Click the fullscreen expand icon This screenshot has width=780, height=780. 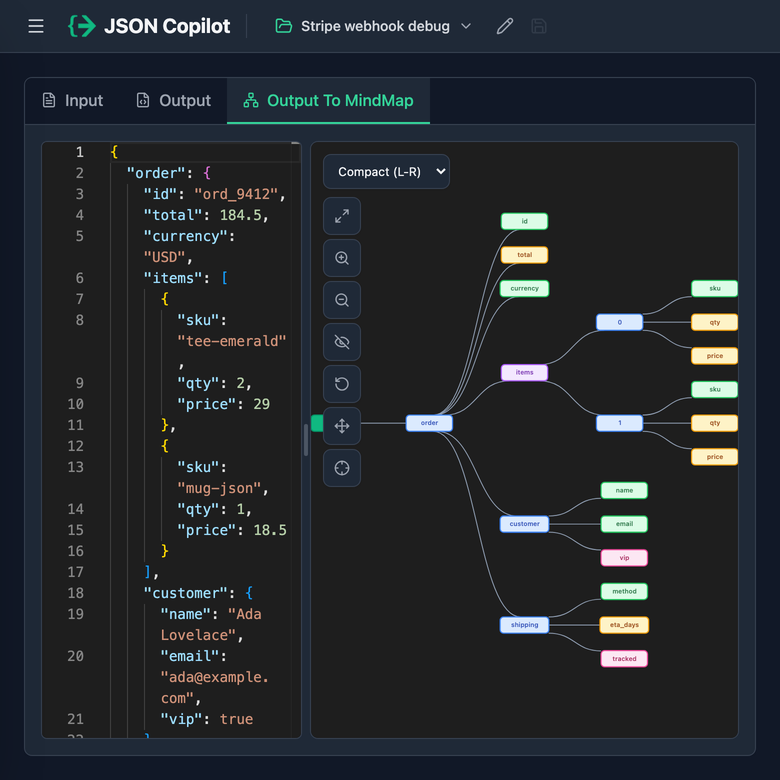click(x=342, y=216)
